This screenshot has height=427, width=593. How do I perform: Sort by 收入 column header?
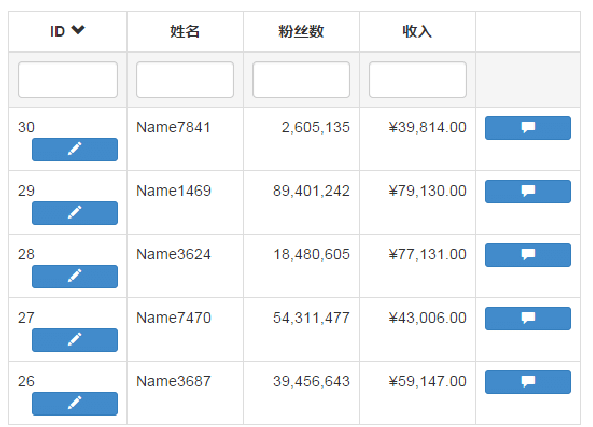pyautogui.click(x=417, y=31)
